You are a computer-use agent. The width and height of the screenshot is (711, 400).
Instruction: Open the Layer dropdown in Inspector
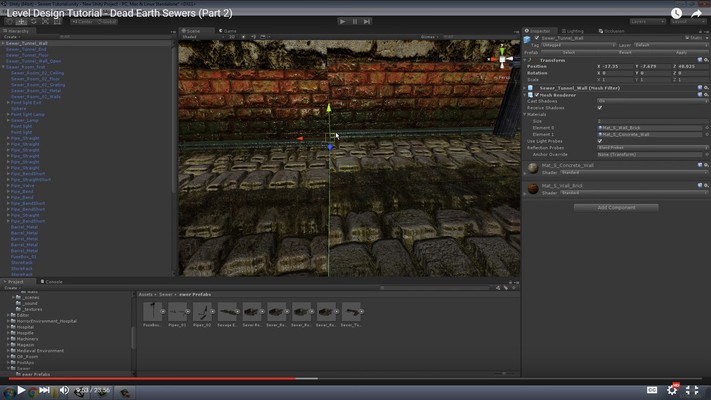(671, 45)
